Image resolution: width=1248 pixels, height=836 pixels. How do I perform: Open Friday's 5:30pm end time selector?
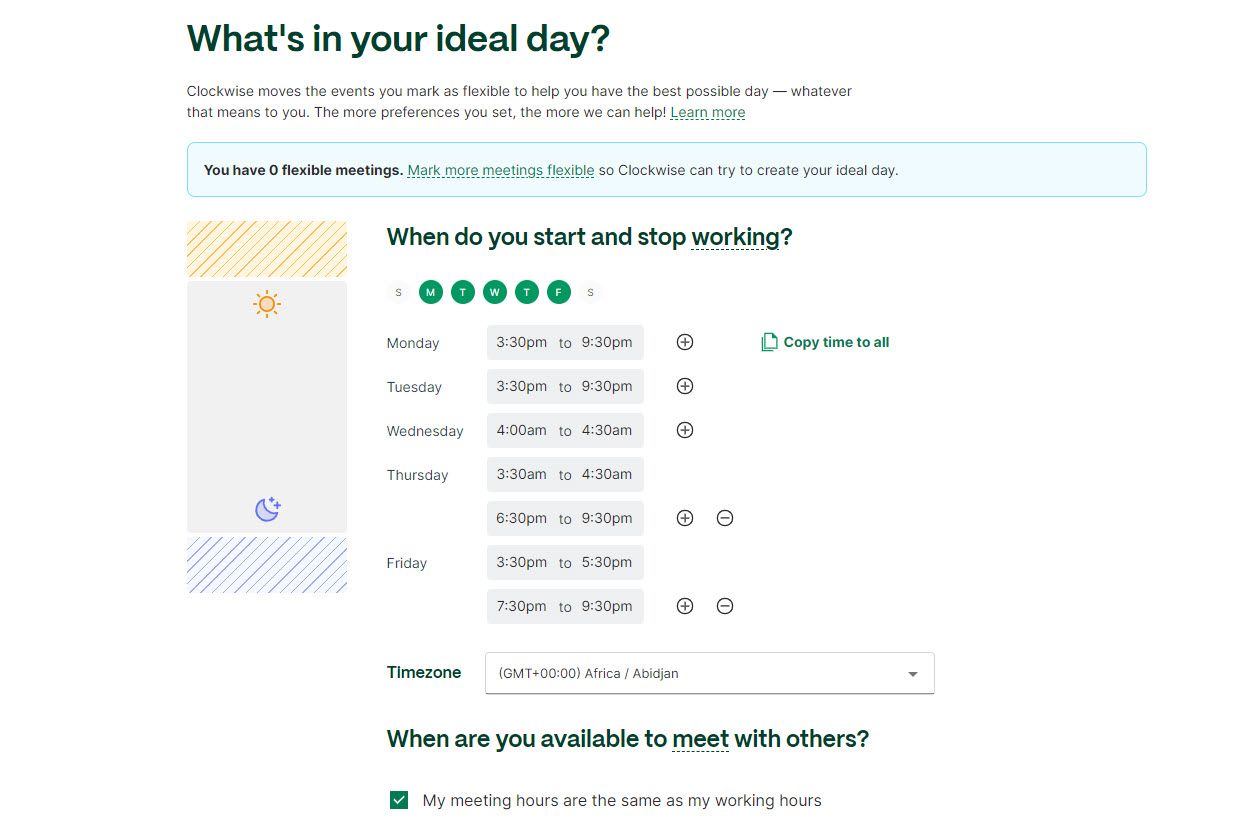608,562
